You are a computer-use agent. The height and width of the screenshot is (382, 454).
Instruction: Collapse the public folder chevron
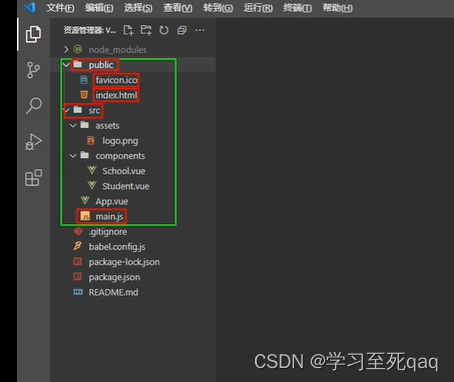pos(66,65)
